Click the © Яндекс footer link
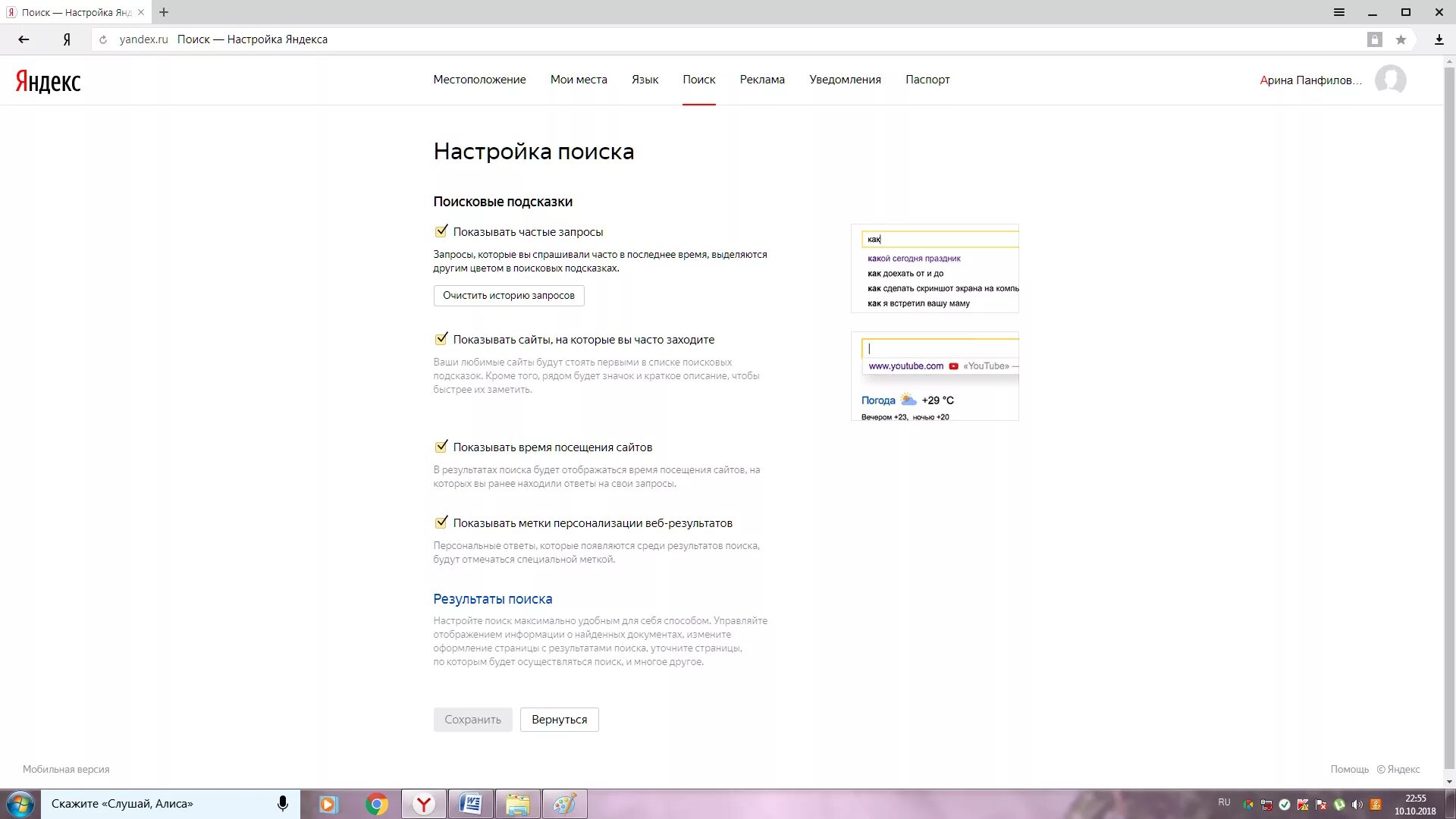 point(1398,769)
